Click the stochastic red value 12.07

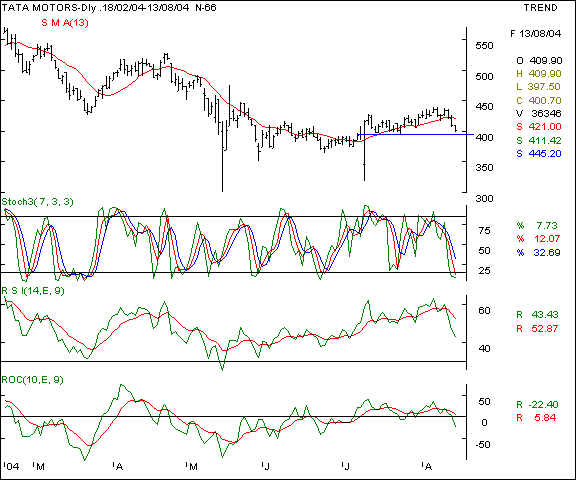[x=547, y=239]
